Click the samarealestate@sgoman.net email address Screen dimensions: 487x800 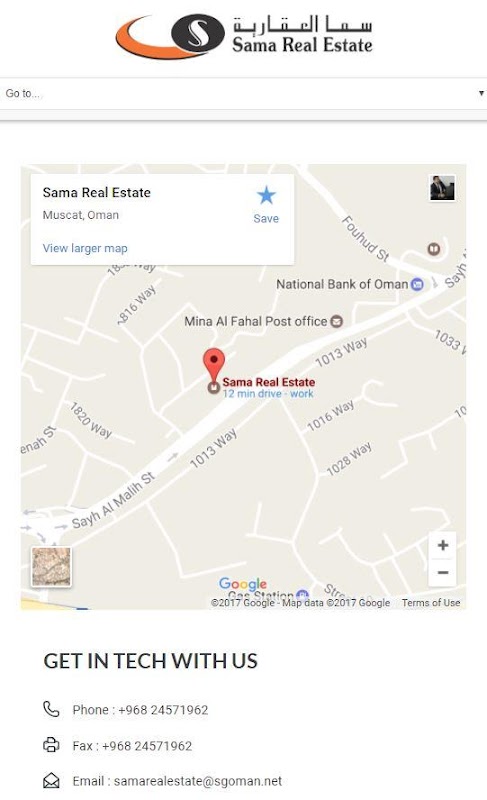(198, 781)
